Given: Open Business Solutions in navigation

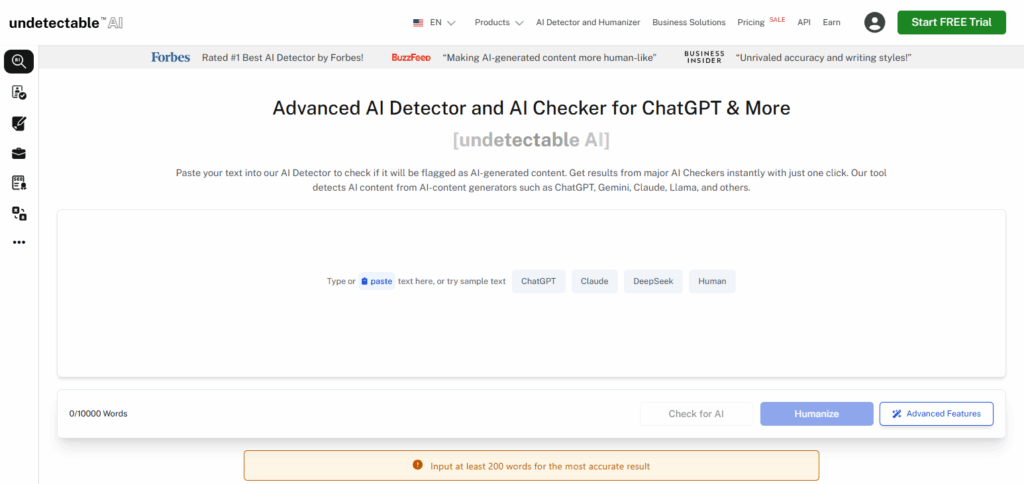Looking at the screenshot, I should pos(689,22).
